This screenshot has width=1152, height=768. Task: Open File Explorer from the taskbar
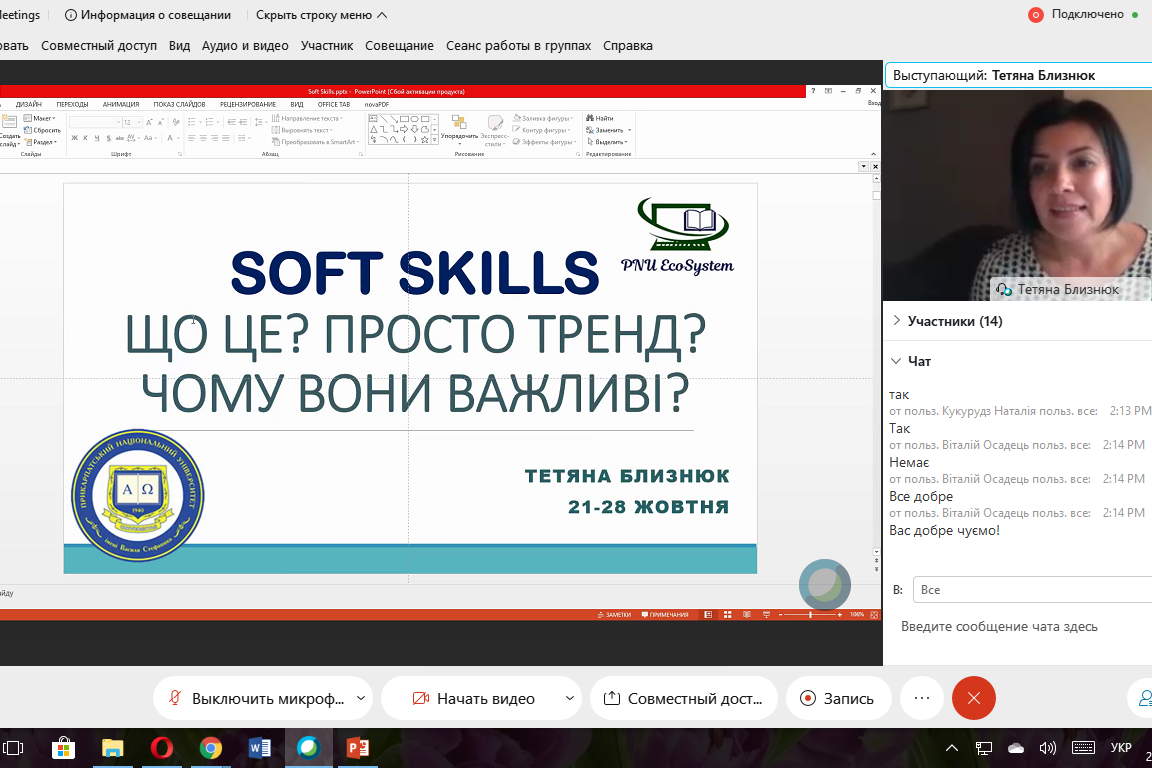pos(112,748)
